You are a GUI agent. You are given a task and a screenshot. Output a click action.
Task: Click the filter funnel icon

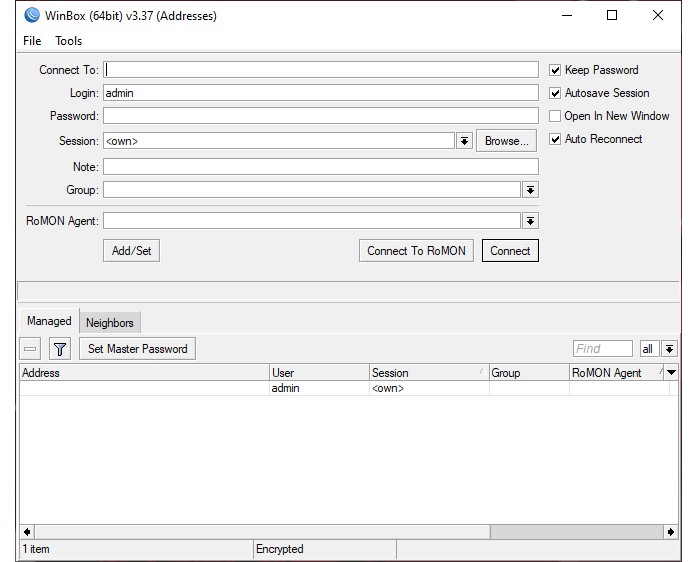coord(60,349)
